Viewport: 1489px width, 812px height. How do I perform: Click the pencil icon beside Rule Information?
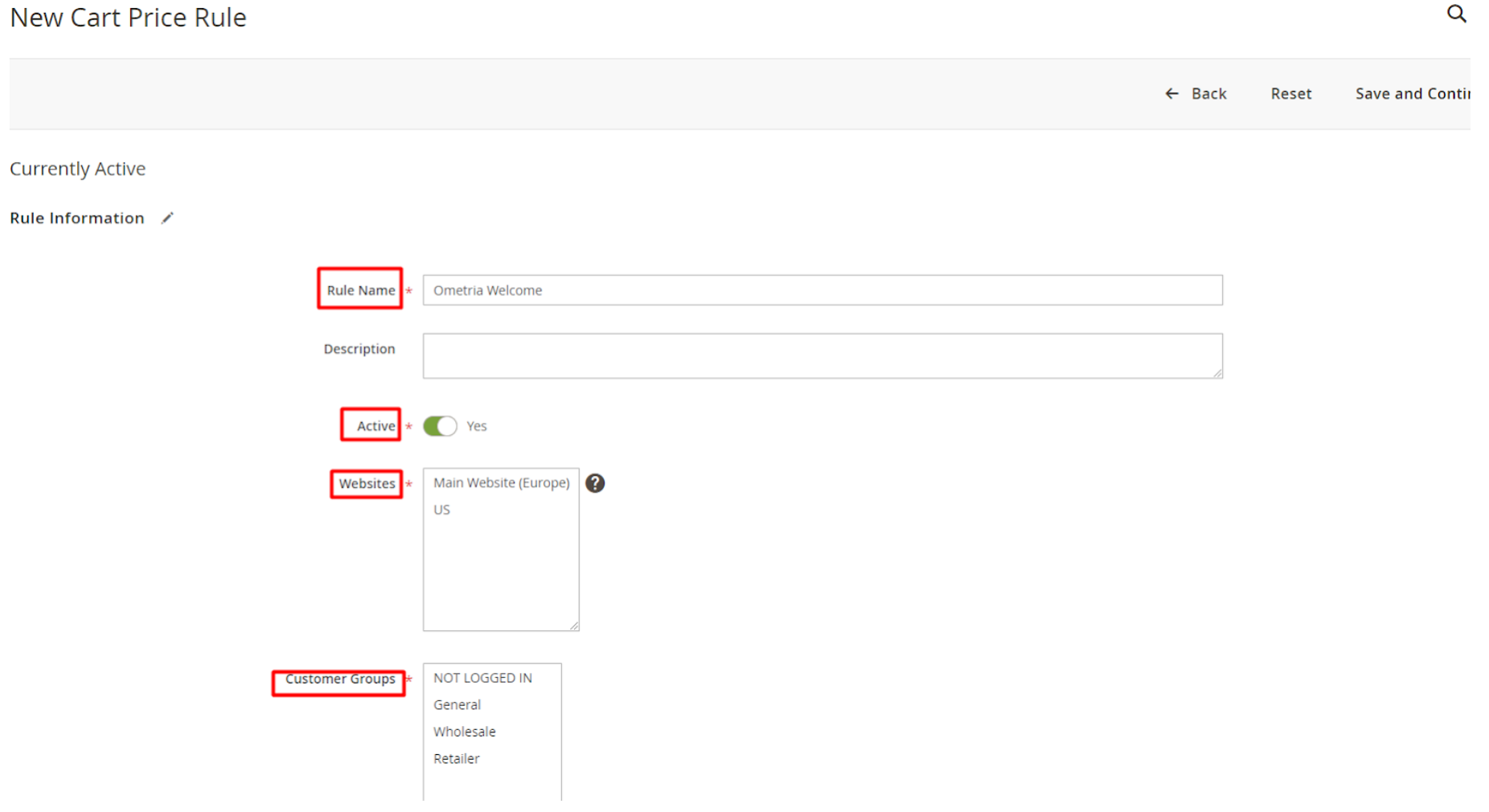click(x=167, y=218)
